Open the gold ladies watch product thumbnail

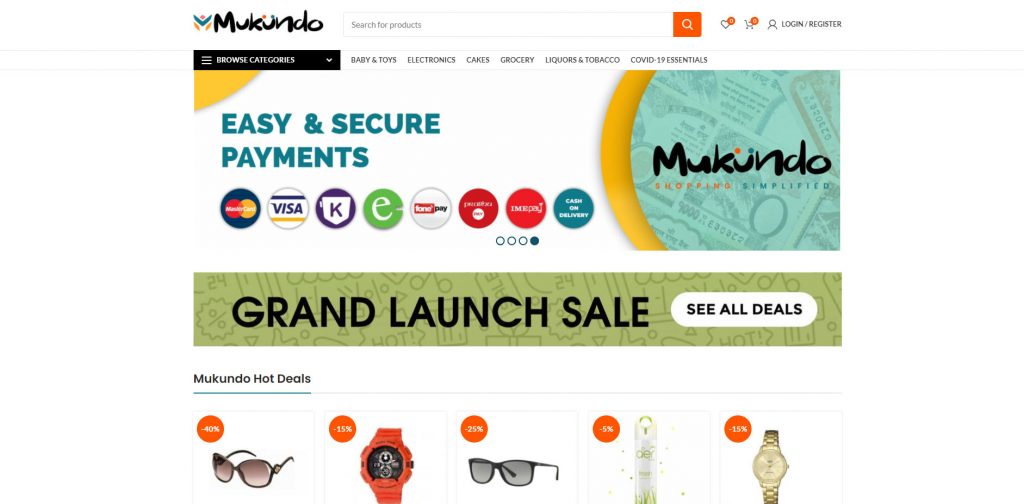click(771, 465)
